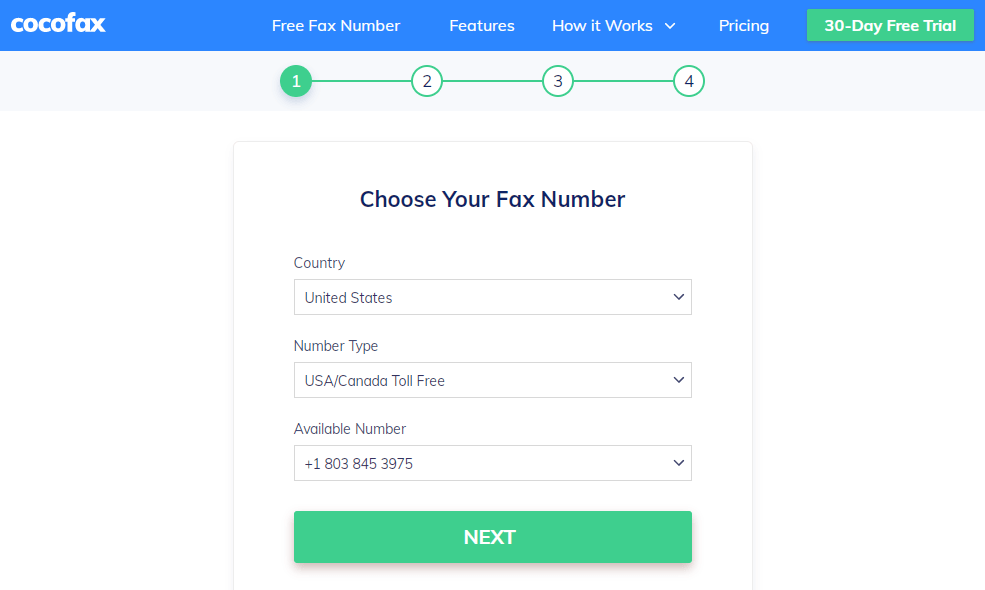Expand the How it Works menu chevron
Viewport: 985px width, 590px height.
(x=670, y=26)
